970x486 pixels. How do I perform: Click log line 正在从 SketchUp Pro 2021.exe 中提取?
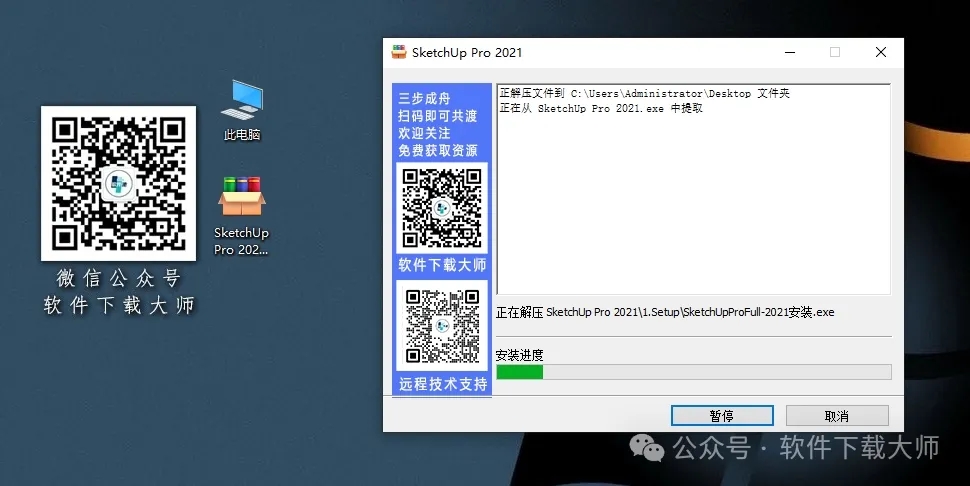[601, 108]
